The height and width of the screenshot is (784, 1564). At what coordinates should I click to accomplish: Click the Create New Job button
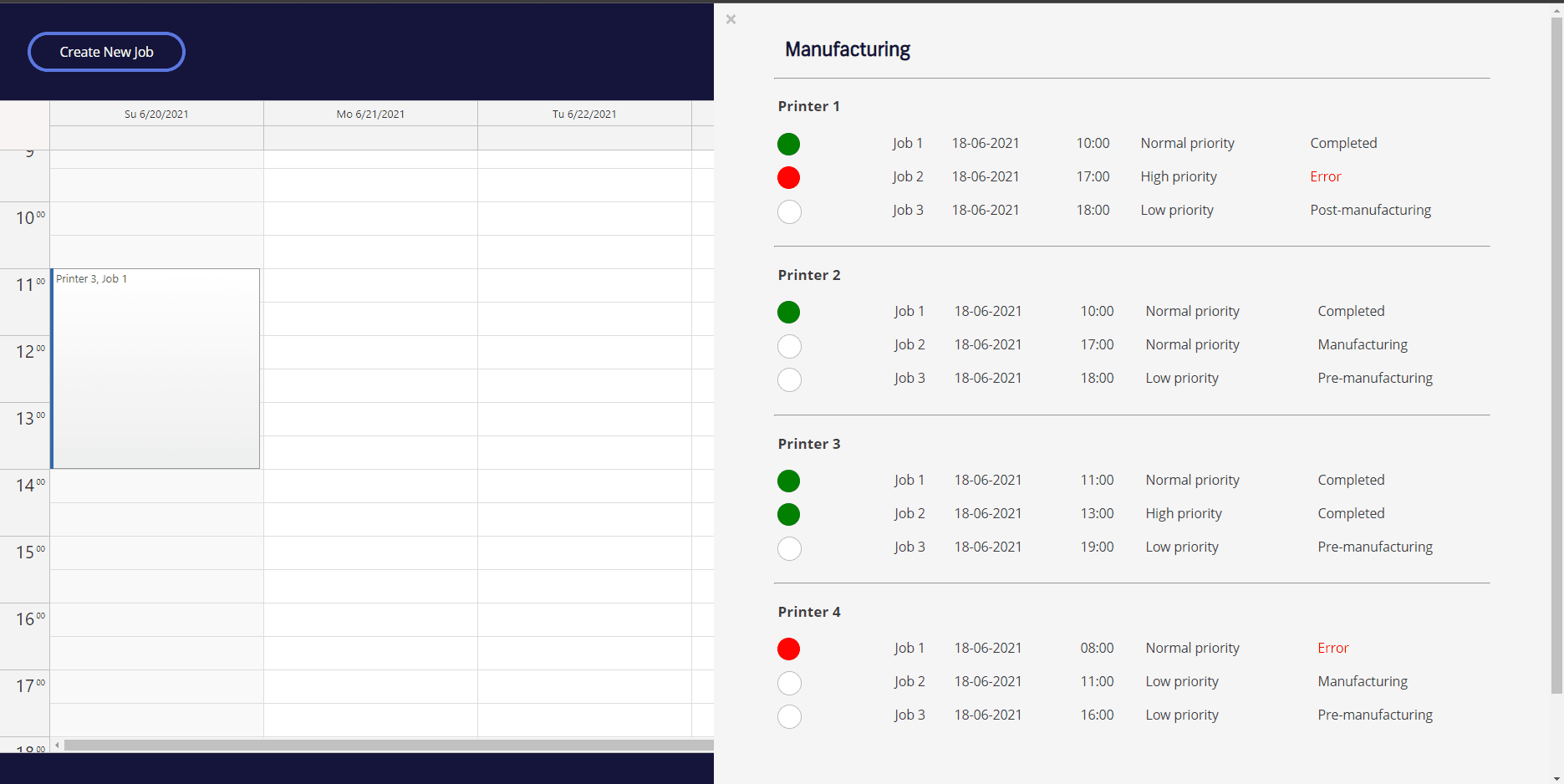(x=106, y=52)
